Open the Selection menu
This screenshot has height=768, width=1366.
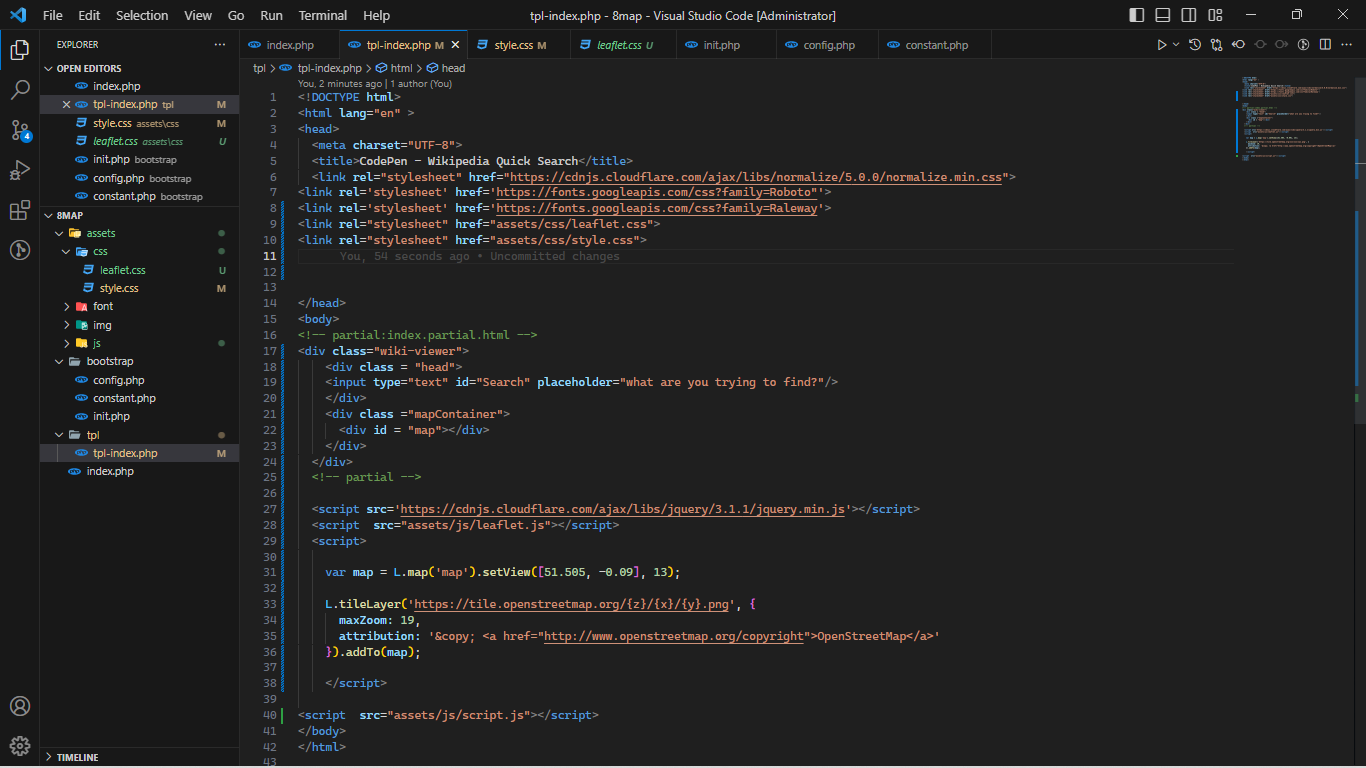[x=142, y=15]
